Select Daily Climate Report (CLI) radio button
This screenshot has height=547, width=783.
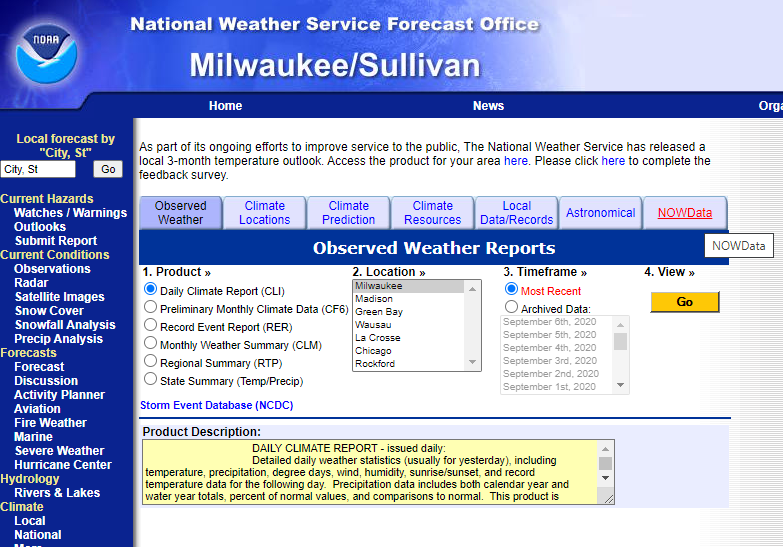click(x=150, y=289)
